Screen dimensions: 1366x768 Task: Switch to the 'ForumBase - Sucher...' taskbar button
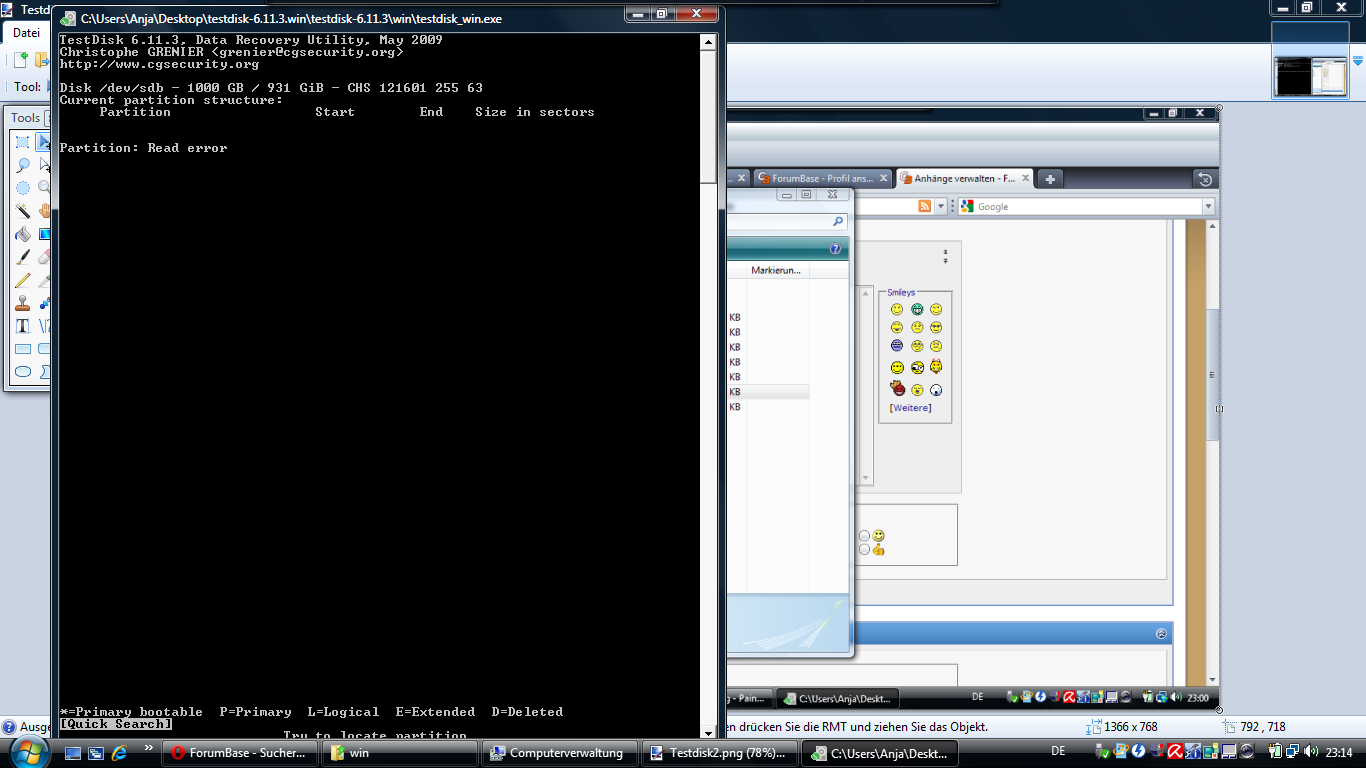coord(240,753)
